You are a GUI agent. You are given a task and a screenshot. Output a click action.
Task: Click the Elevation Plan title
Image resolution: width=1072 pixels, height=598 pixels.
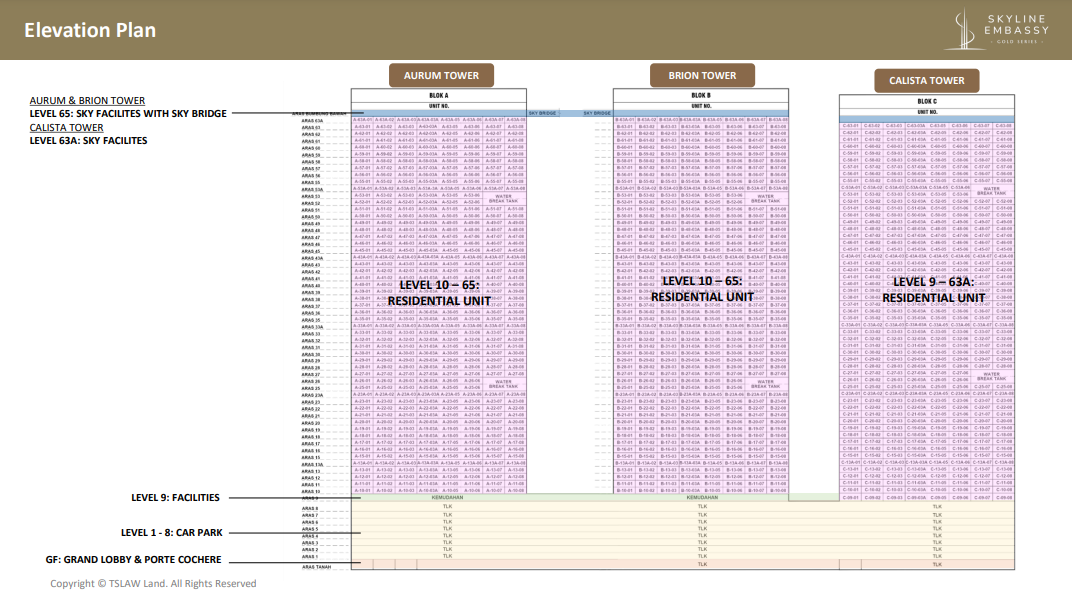[89, 30]
